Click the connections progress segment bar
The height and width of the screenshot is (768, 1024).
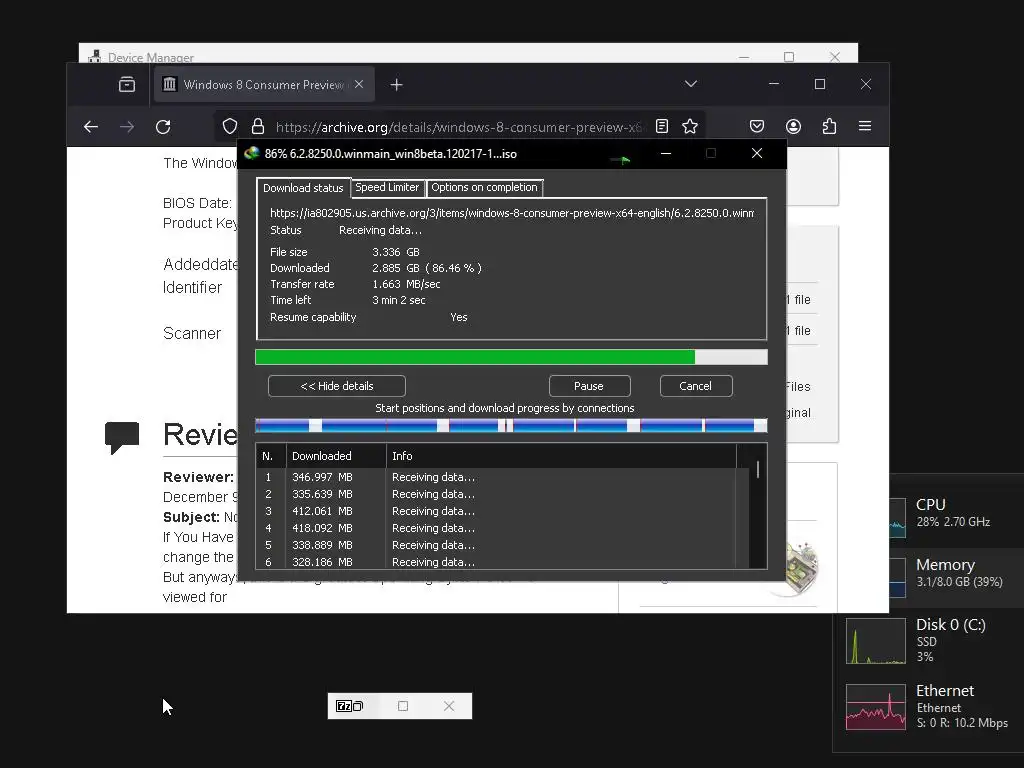click(511, 426)
